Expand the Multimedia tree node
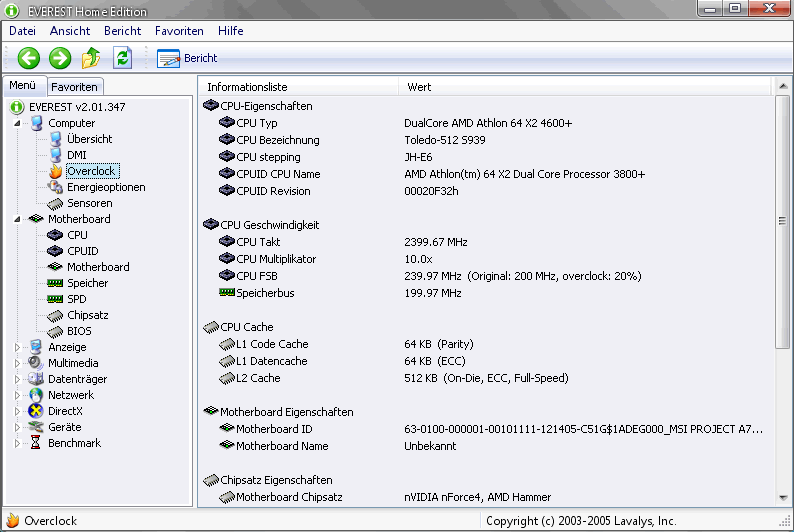Viewport: 794px width, 532px height. click(x=17, y=363)
